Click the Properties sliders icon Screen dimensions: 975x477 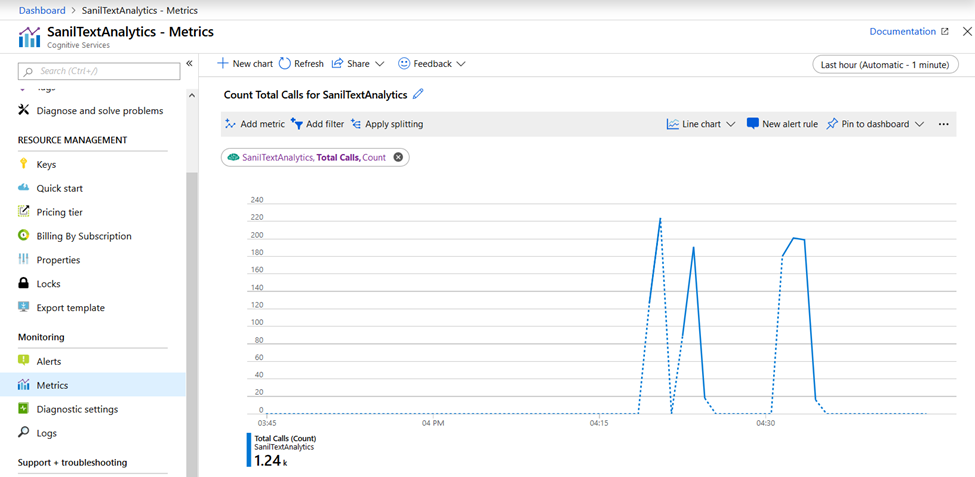(x=24, y=259)
